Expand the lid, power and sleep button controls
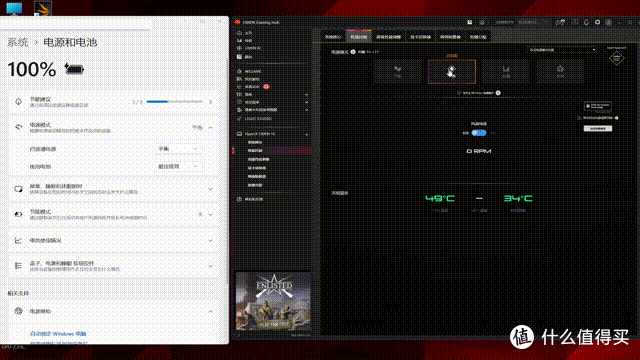640x360 pixels. (211, 266)
